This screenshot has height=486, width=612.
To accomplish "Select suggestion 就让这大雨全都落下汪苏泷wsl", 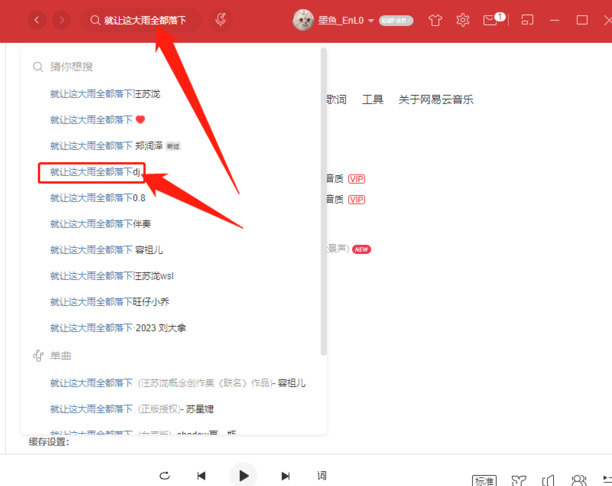I will coord(112,276).
